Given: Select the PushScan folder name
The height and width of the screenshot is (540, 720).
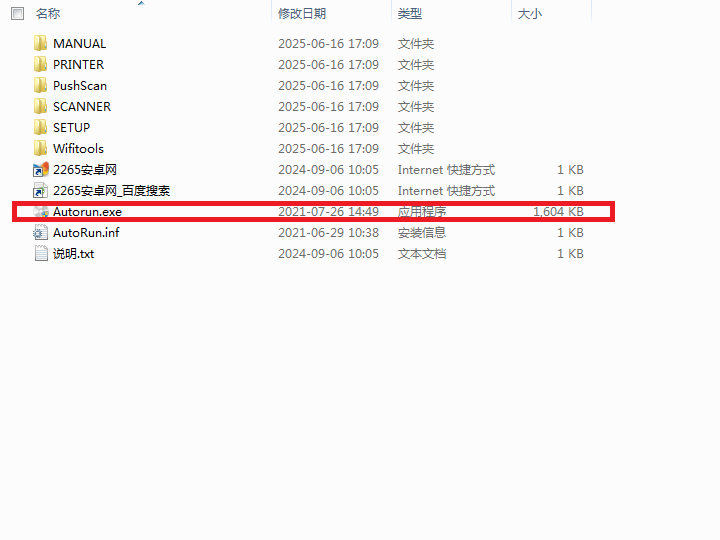Looking at the screenshot, I should (x=80, y=86).
